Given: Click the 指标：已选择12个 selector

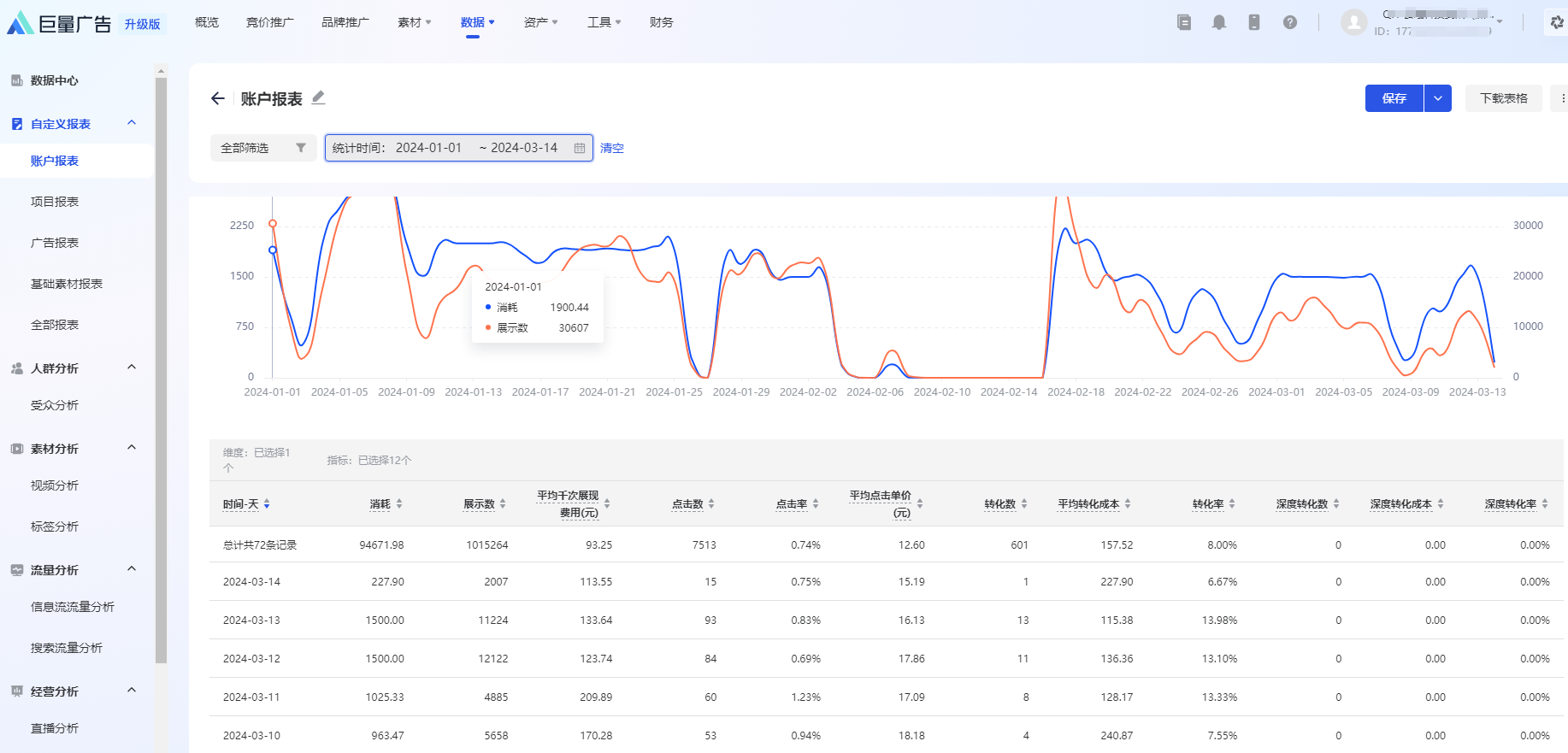Looking at the screenshot, I should [369, 460].
